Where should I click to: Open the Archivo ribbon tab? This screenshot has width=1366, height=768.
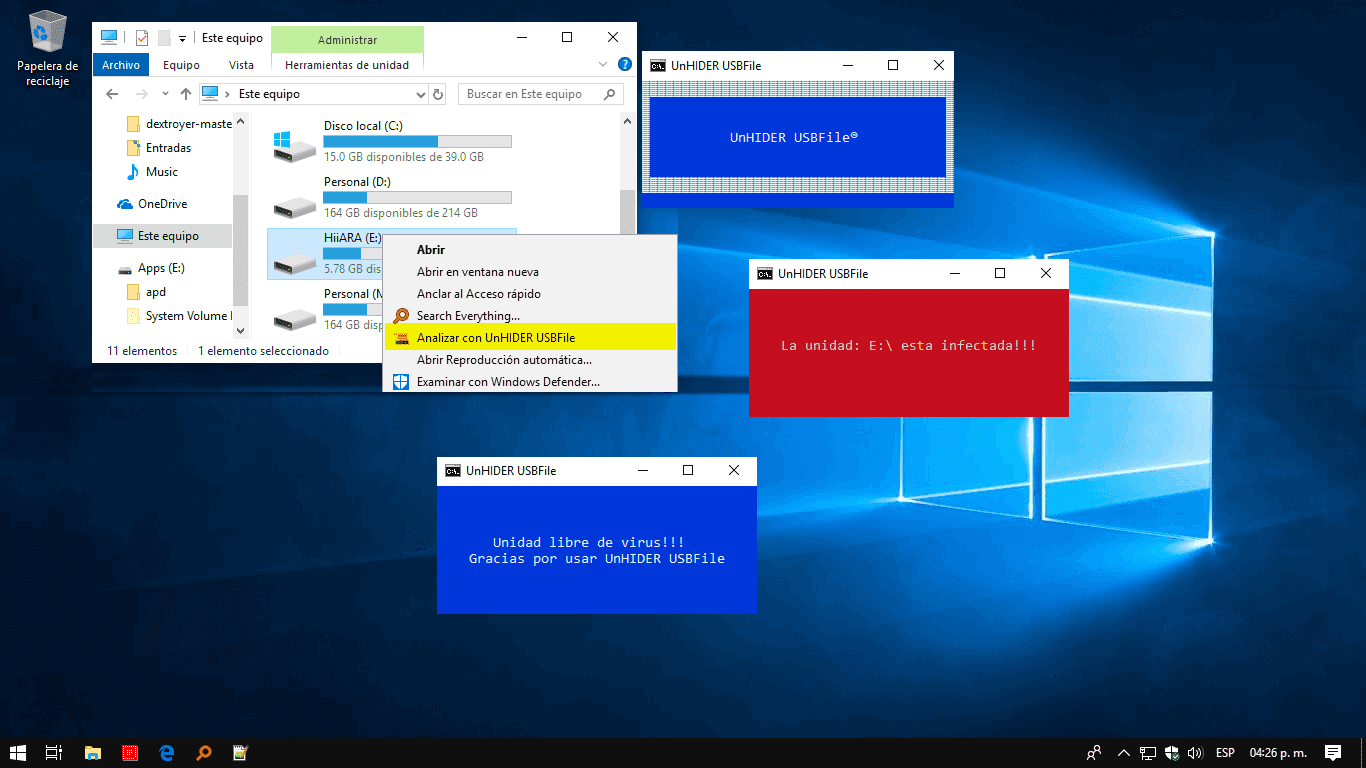(121, 65)
